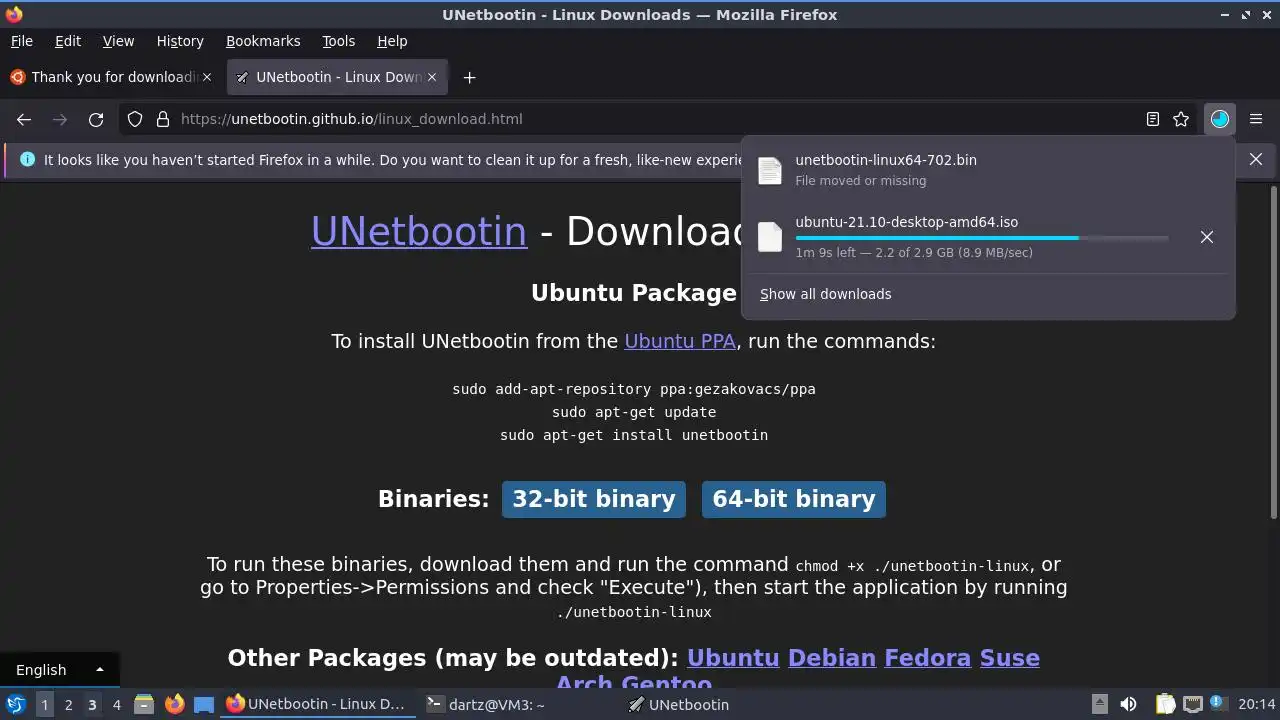Download the 64-bit binary

pyautogui.click(x=794, y=499)
